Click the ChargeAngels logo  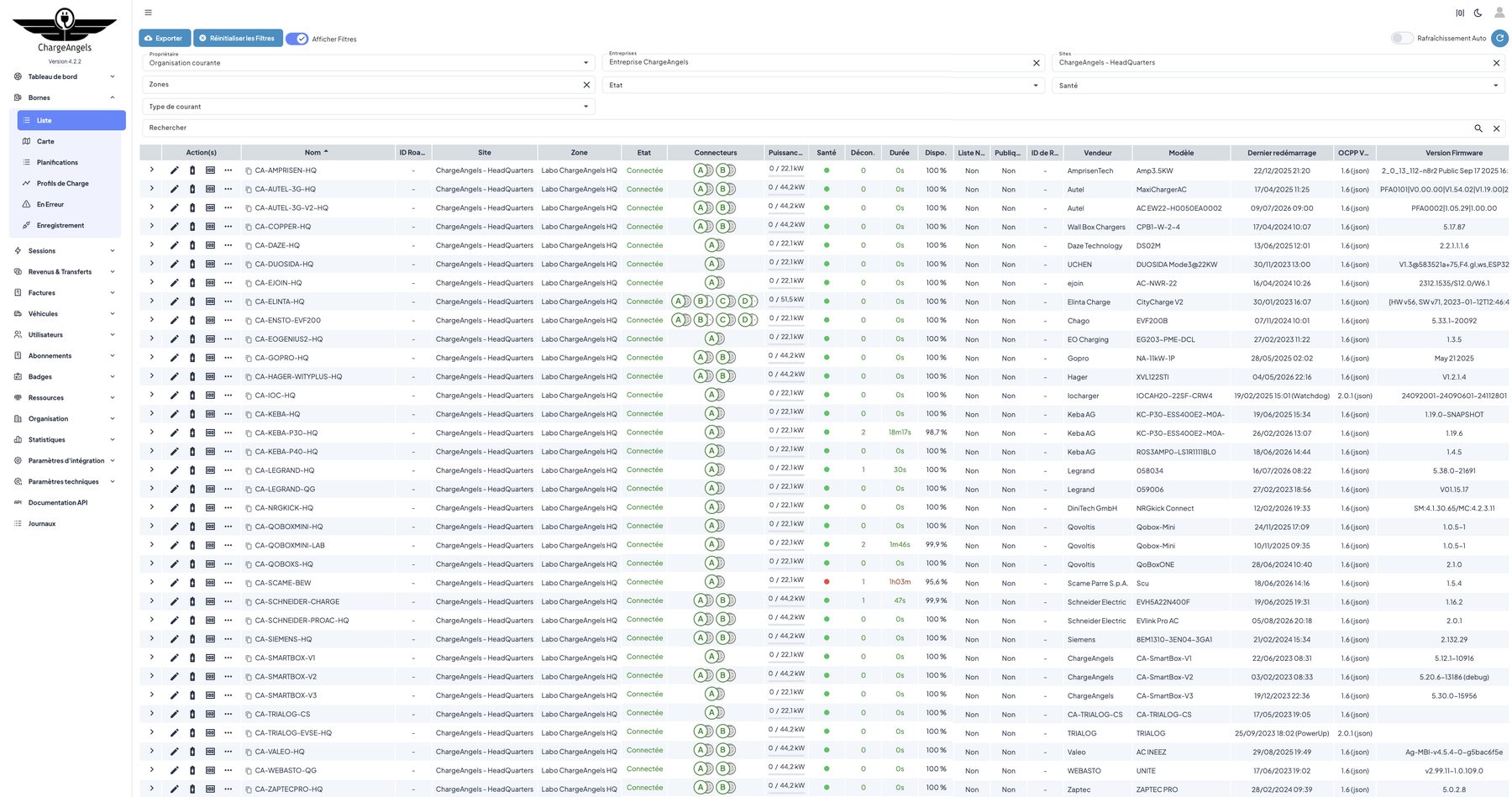pos(65,30)
